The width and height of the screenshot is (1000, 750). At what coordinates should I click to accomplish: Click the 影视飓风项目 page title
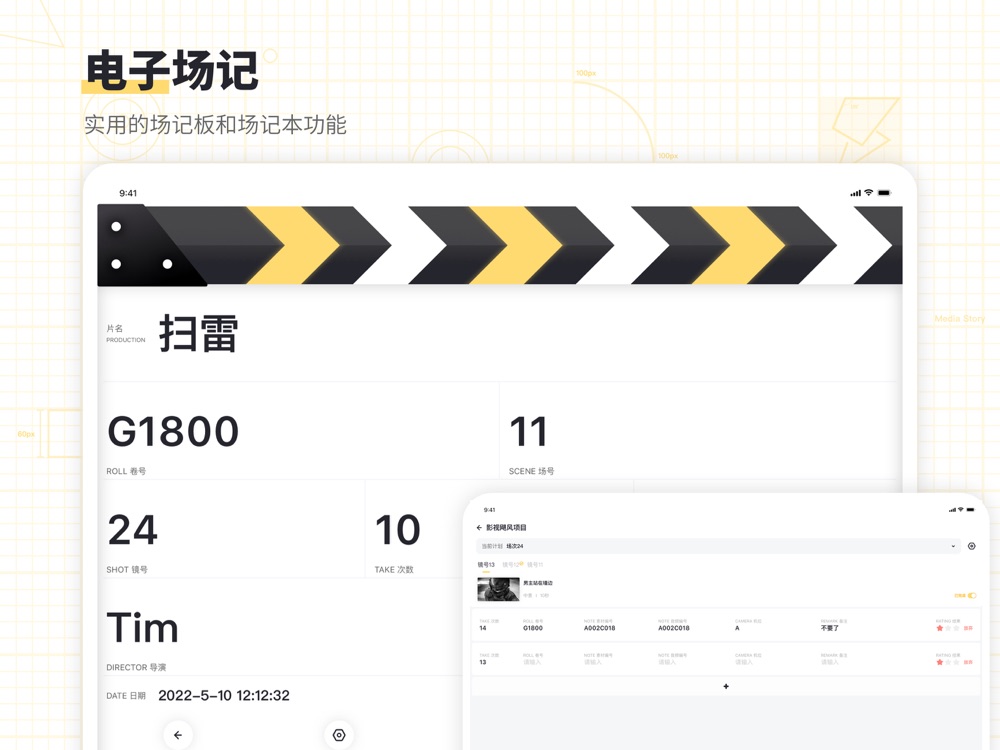(x=506, y=527)
